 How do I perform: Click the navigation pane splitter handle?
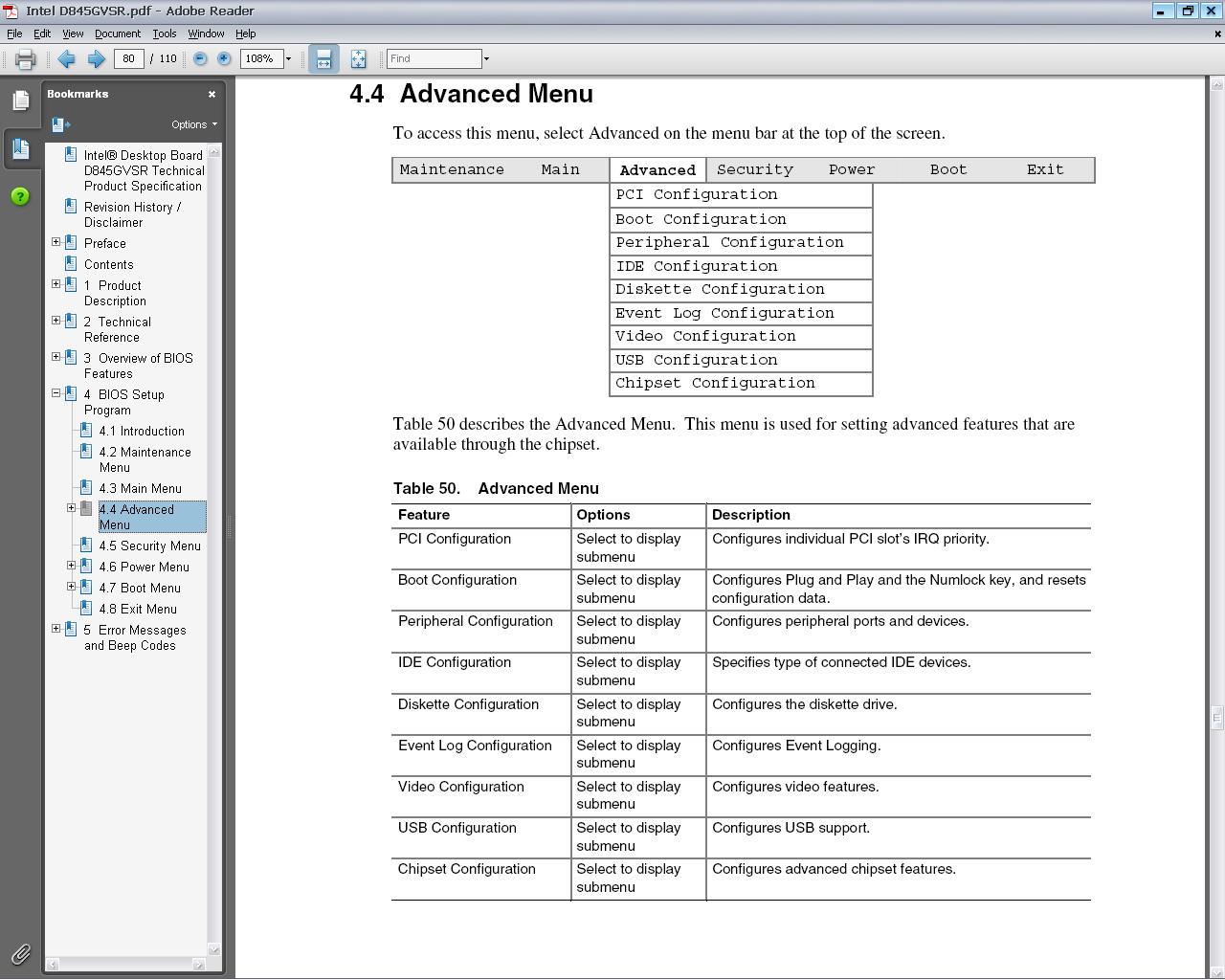tap(230, 526)
